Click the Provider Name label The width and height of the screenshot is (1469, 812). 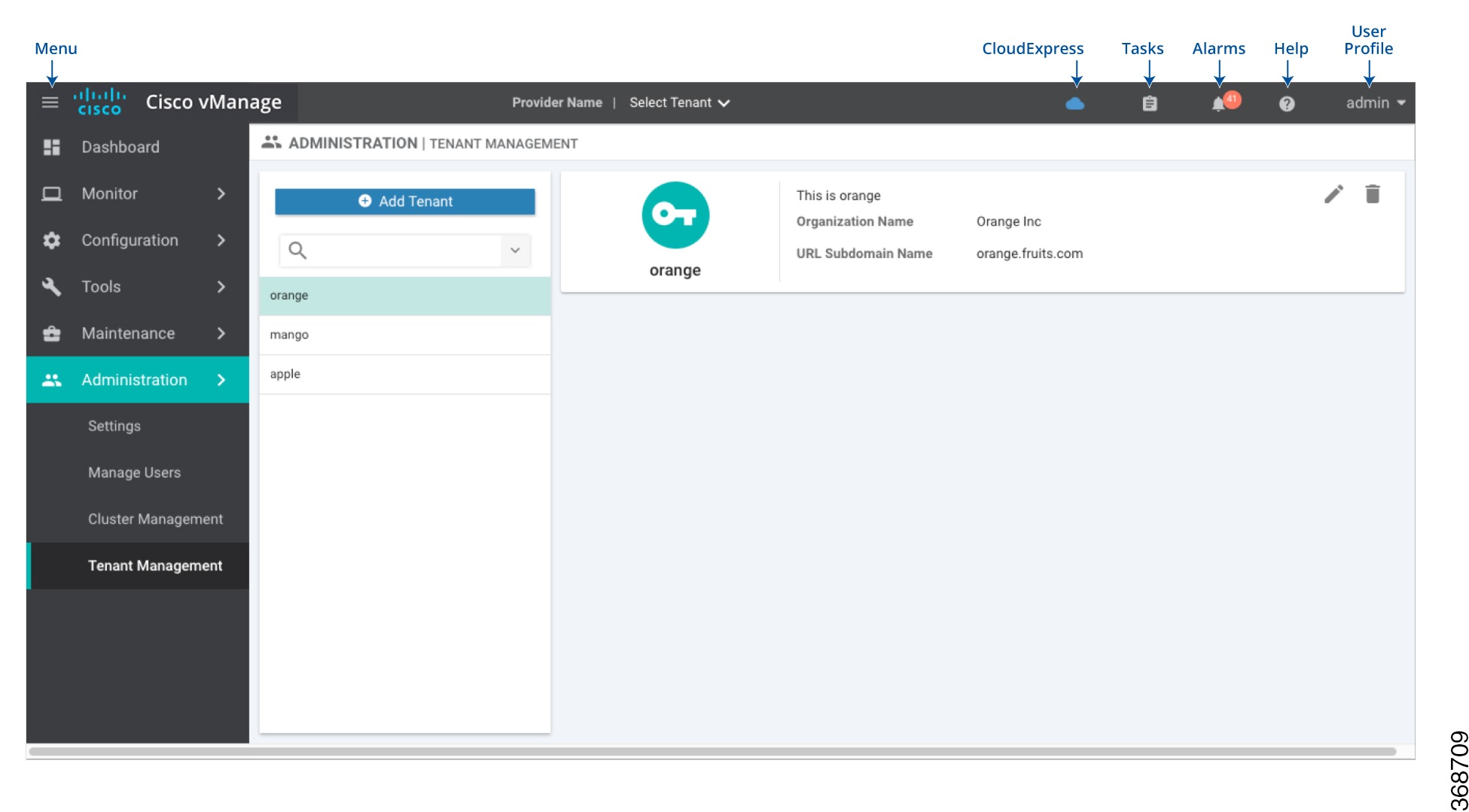click(557, 102)
